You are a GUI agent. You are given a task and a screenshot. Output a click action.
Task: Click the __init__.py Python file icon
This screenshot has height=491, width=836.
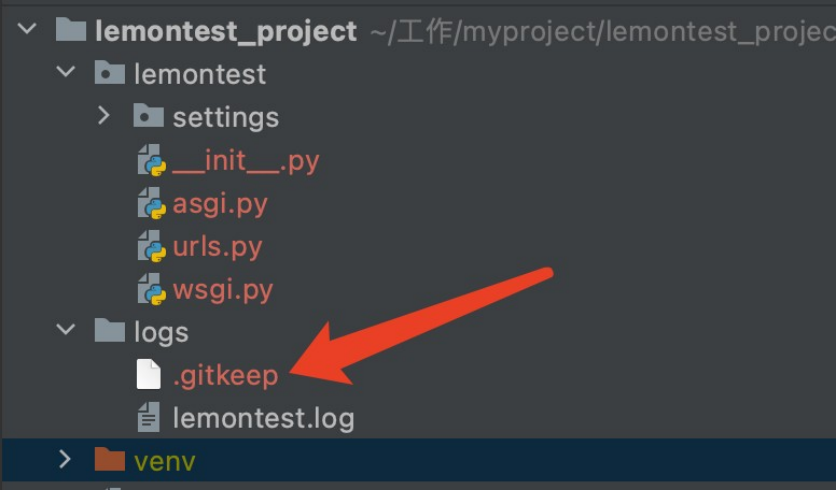(151, 159)
